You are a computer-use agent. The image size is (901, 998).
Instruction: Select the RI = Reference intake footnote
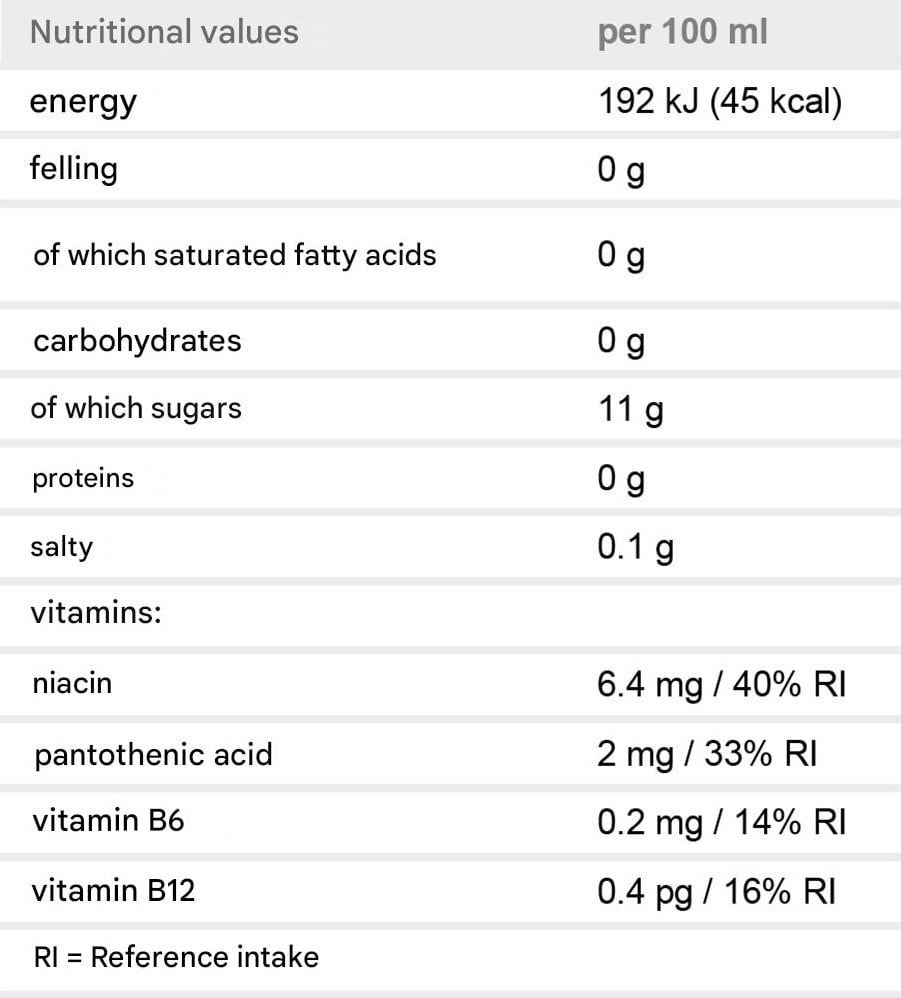176,957
